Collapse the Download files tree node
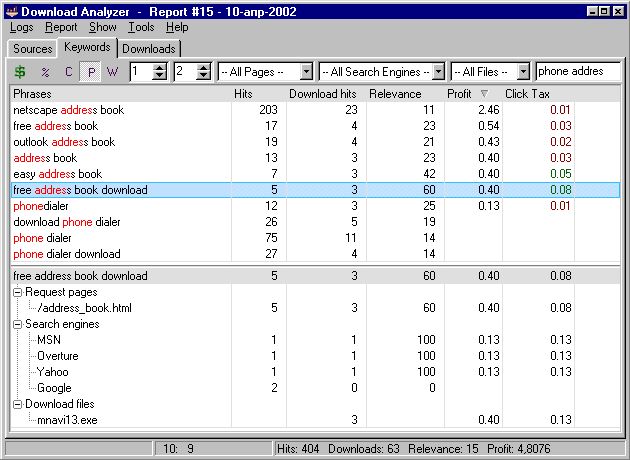The image size is (630, 460). click(x=17, y=404)
